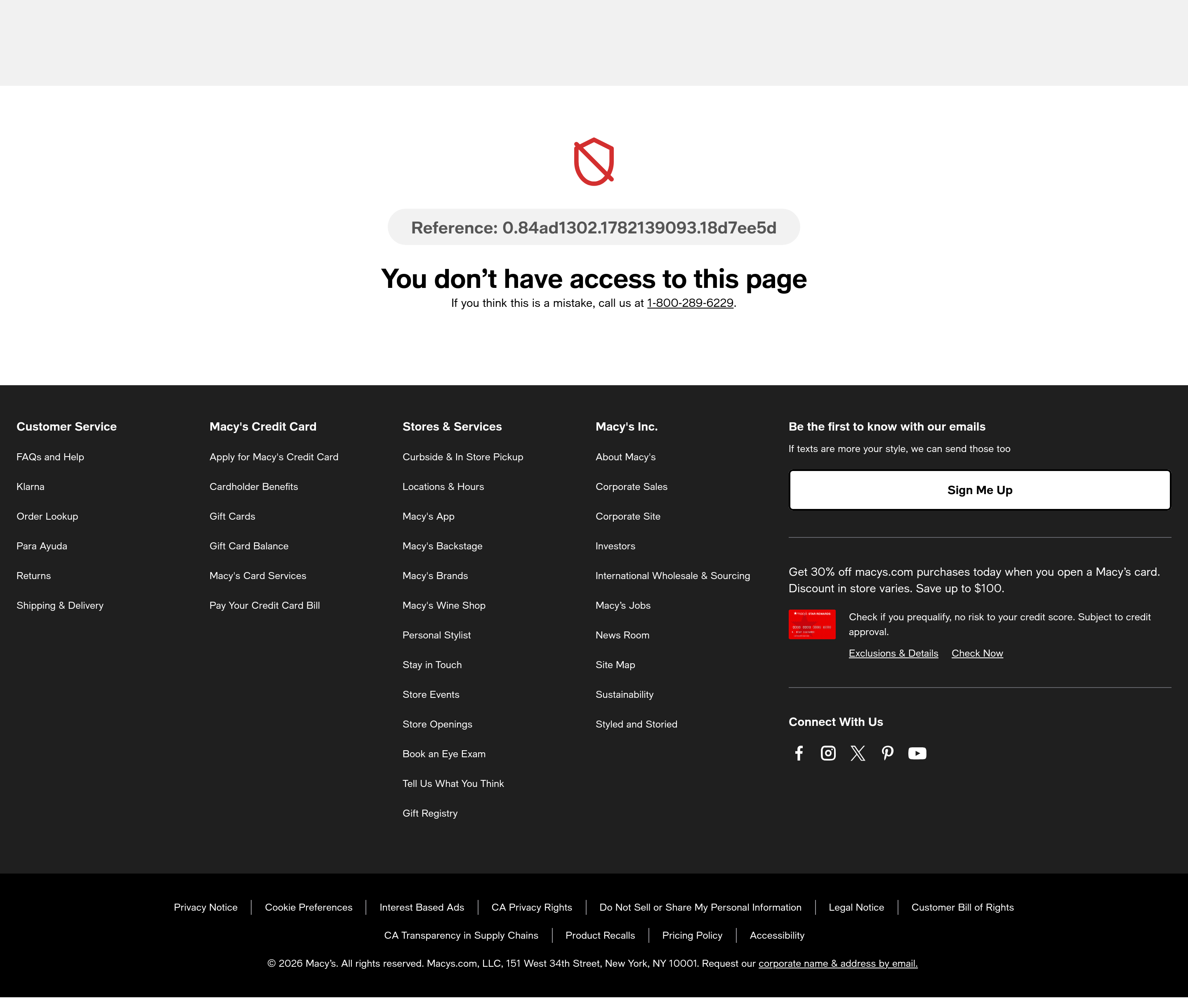This screenshot has height=1008, width=1188.
Task: Open Store Events
Action: tap(431, 694)
